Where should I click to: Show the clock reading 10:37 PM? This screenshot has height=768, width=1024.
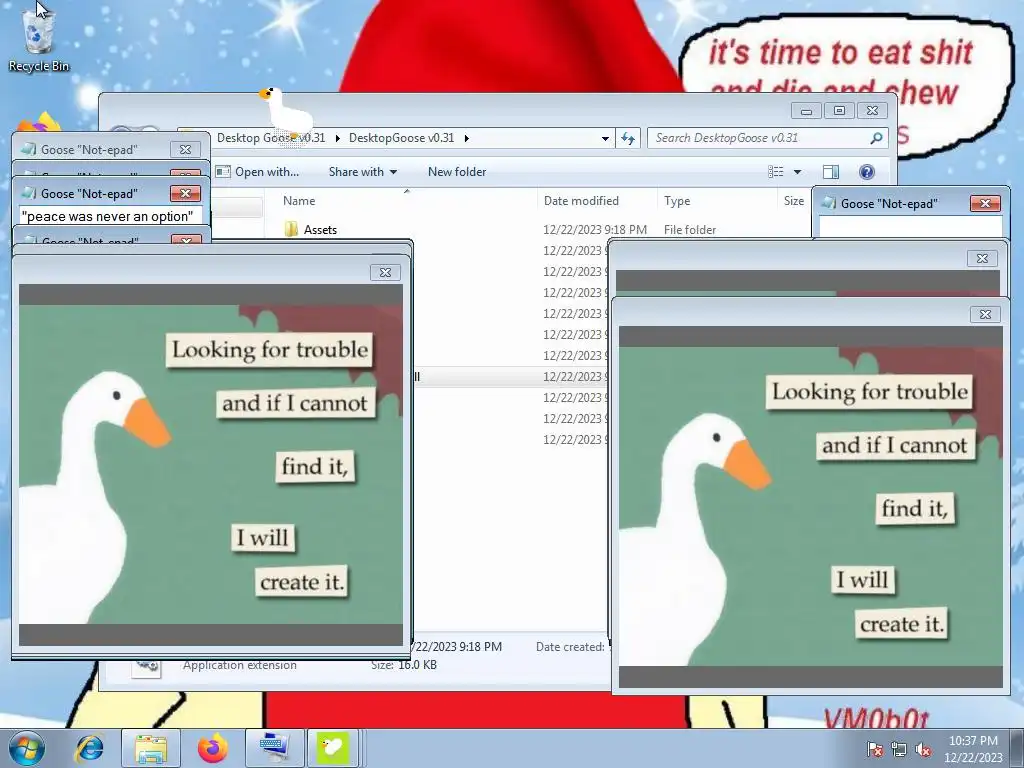973,741
